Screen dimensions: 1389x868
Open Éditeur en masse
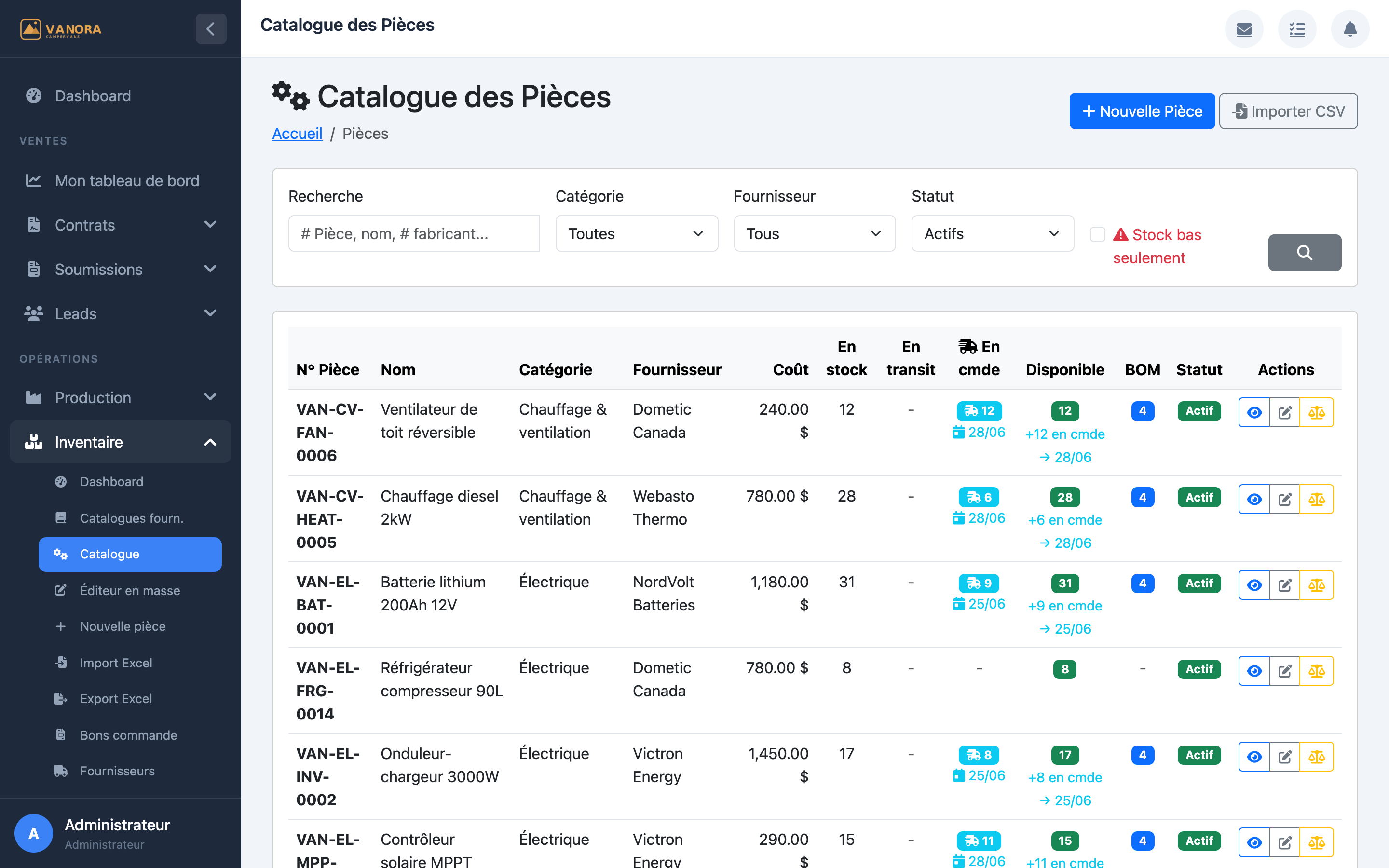point(130,590)
